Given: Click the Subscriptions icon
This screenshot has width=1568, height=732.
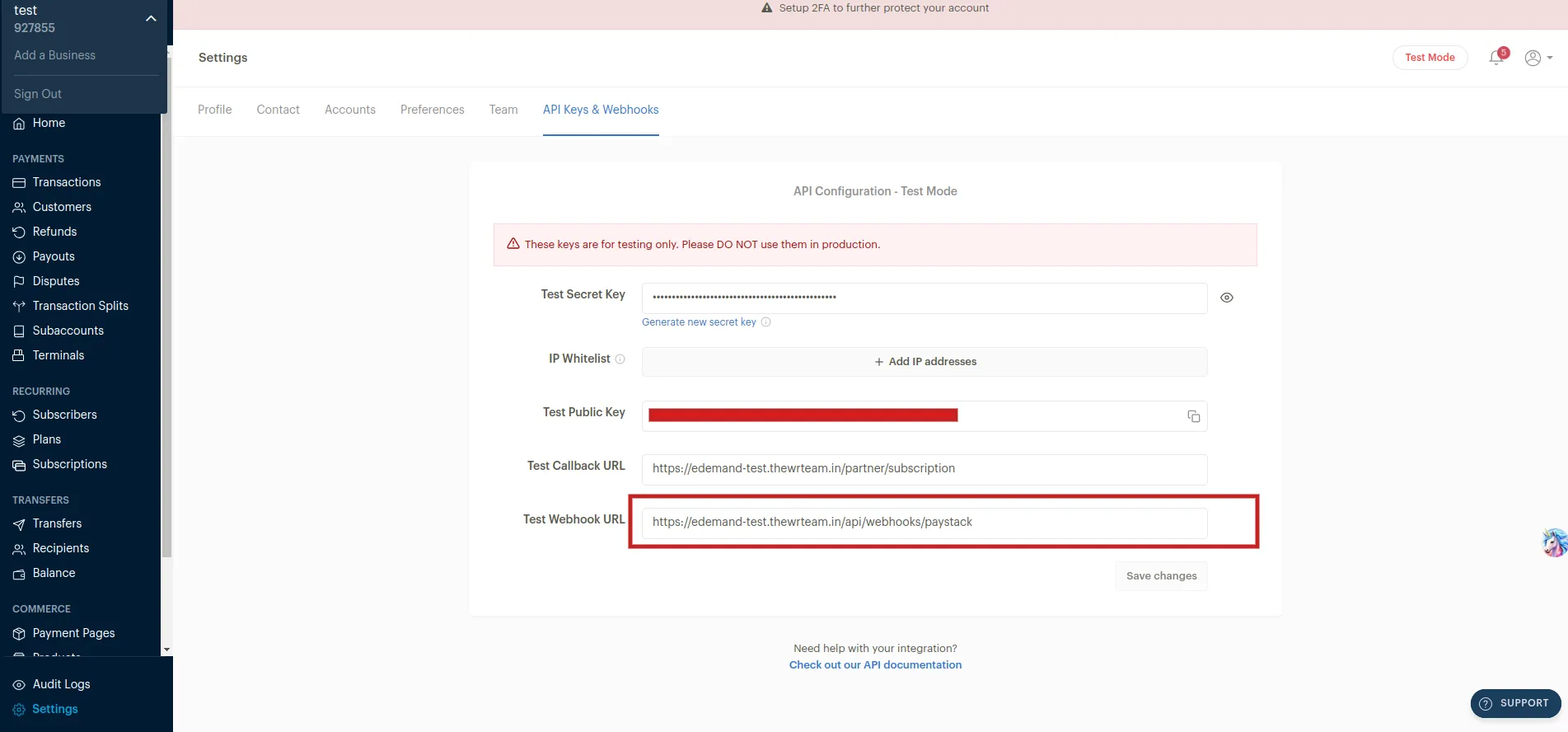Looking at the screenshot, I should click(19, 465).
